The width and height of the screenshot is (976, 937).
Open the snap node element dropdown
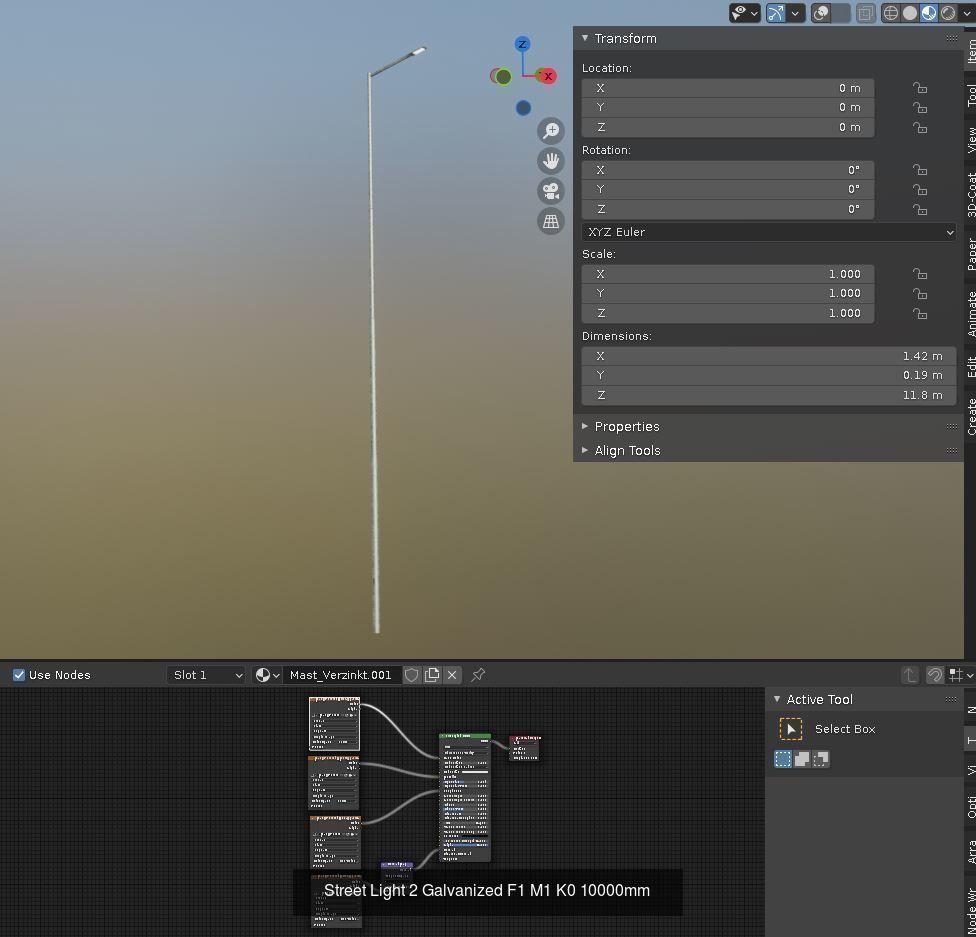tap(961, 675)
